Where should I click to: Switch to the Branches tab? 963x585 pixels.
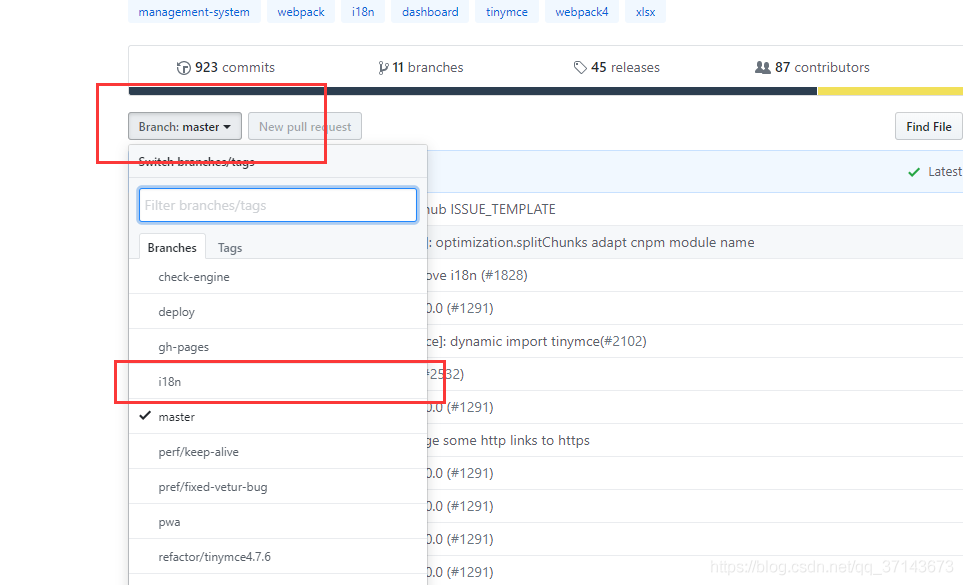tap(172, 248)
